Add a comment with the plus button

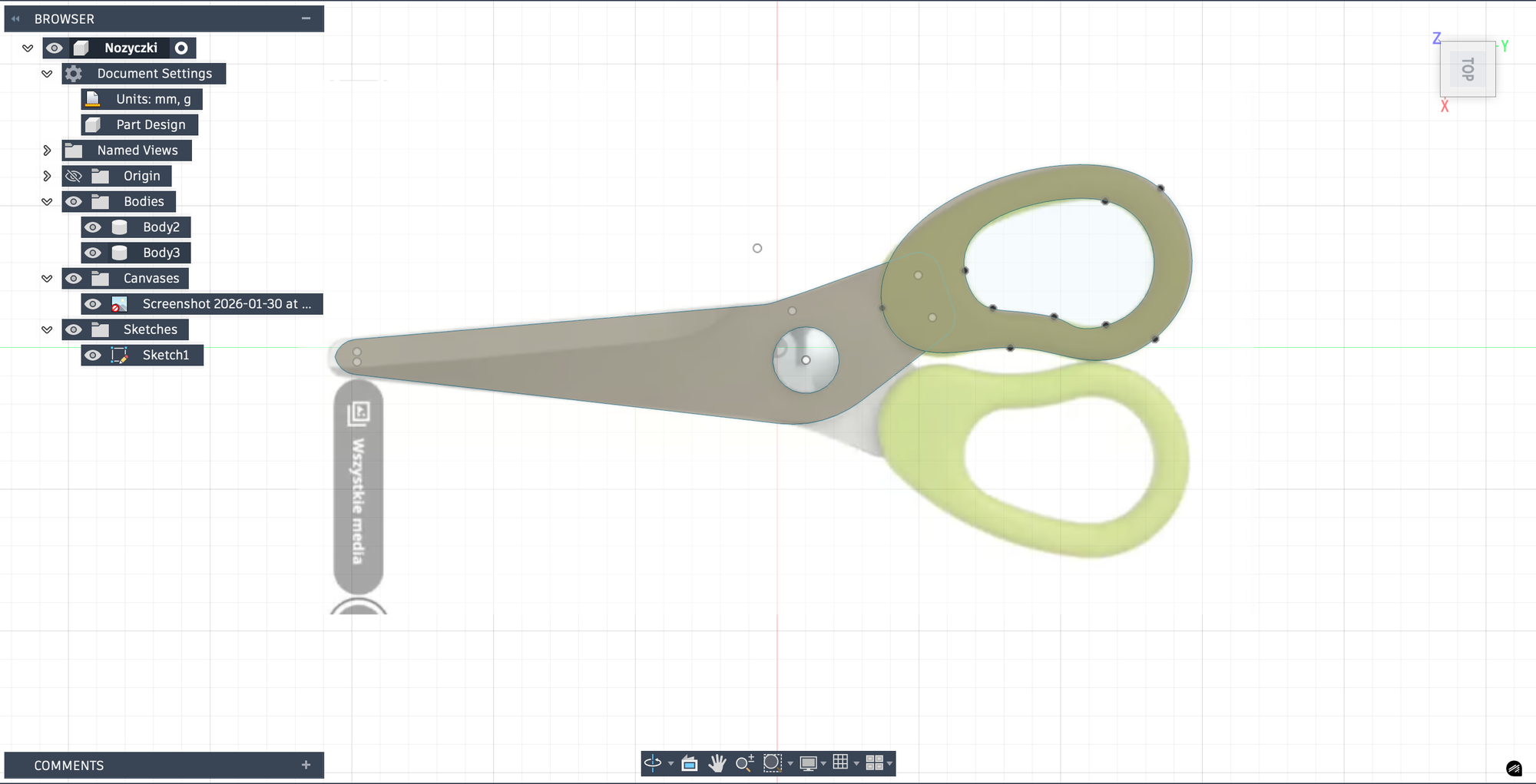pyautogui.click(x=306, y=765)
